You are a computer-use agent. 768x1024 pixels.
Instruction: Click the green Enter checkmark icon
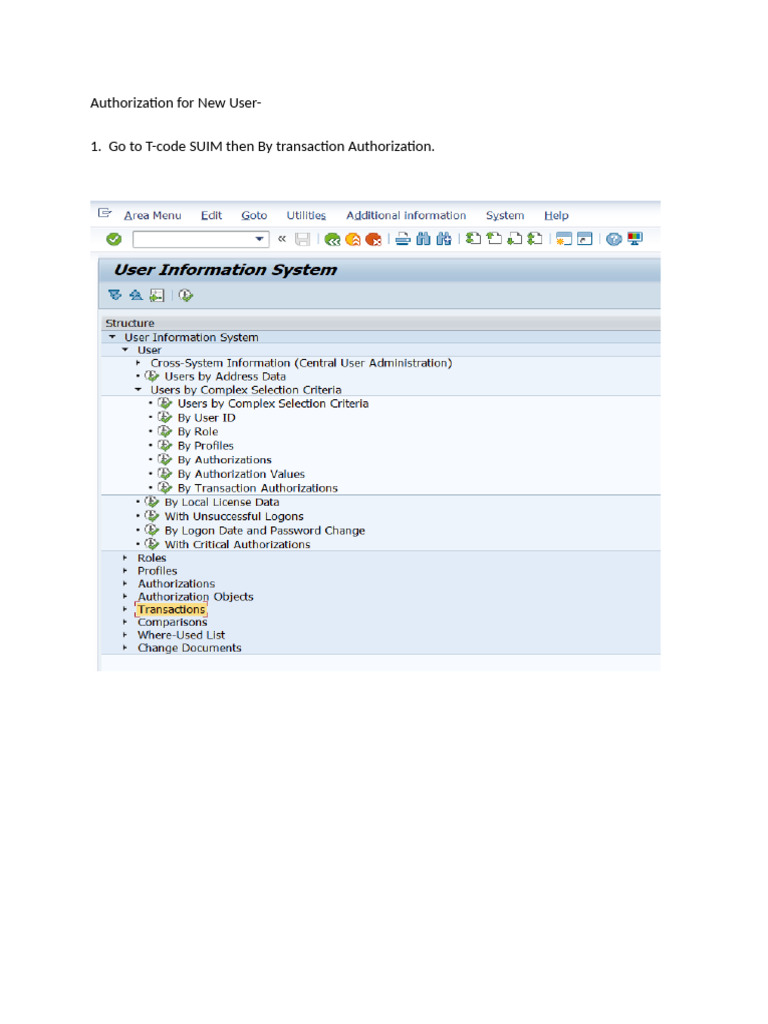click(x=114, y=240)
